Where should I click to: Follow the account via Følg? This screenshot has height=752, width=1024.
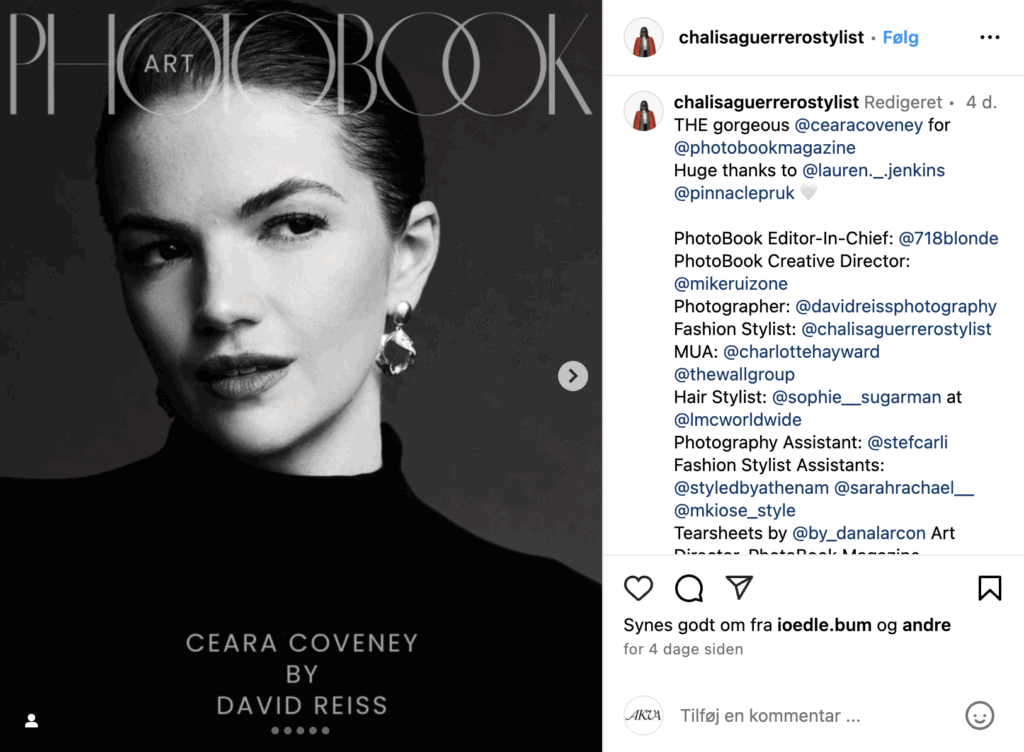(900, 38)
